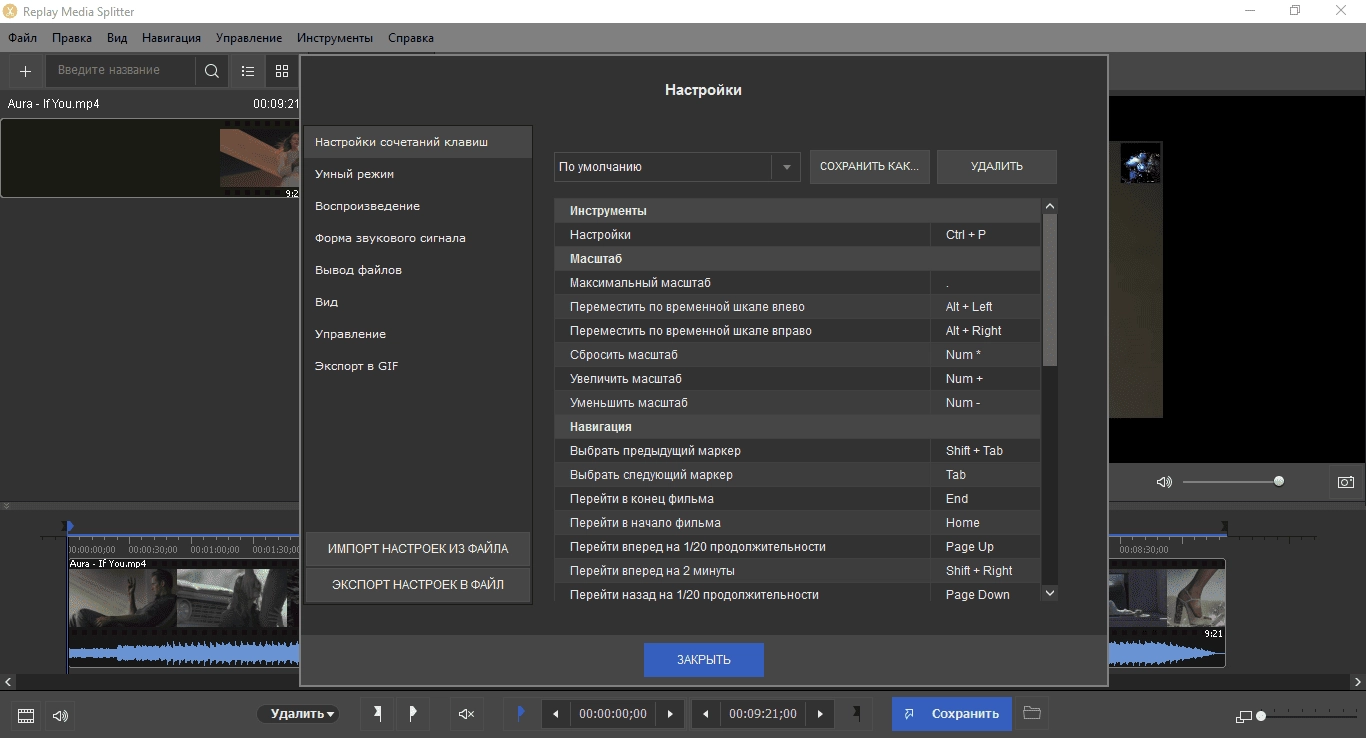
Task: Step end time 00:09:21;00 backward
Action: tap(706, 714)
